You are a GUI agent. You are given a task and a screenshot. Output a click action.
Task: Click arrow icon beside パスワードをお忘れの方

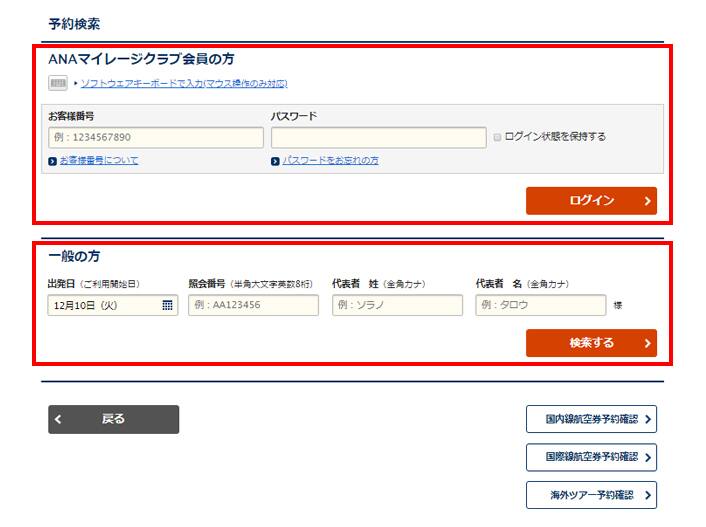click(275, 161)
